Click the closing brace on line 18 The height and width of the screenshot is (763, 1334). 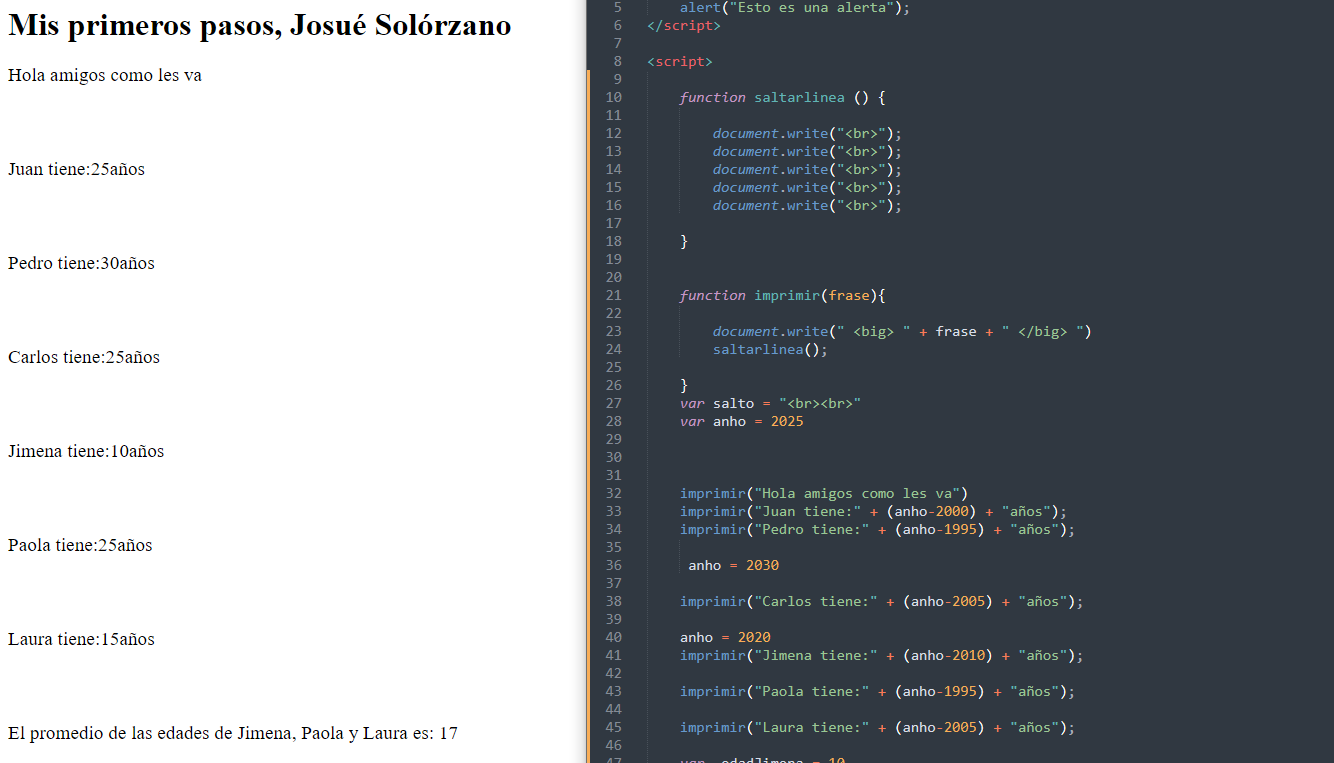[684, 241]
